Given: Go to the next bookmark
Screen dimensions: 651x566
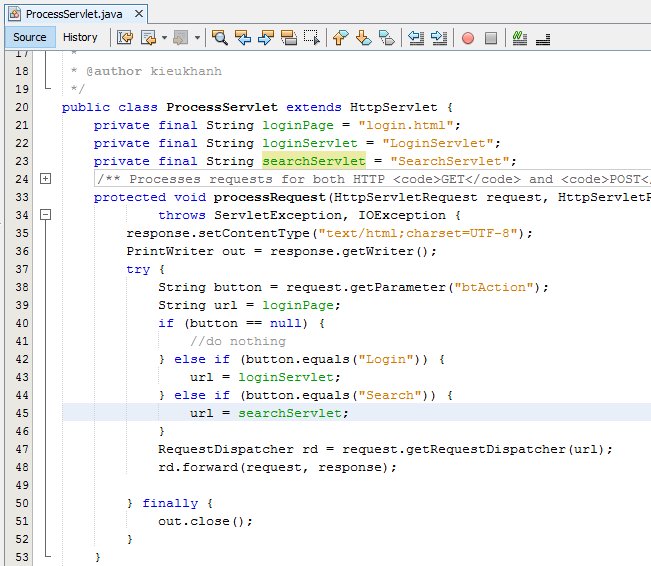Looking at the screenshot, I should pos(364,38).
